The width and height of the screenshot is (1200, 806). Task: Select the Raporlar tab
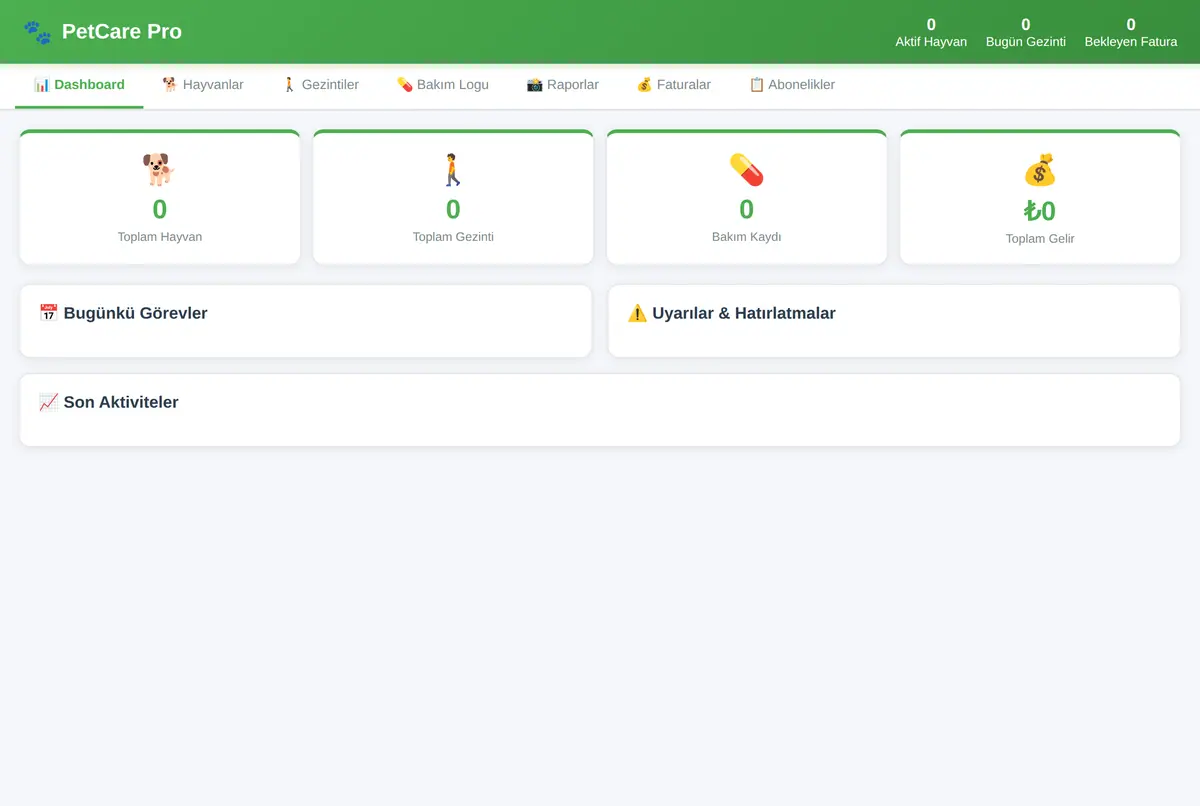[563, 85]
